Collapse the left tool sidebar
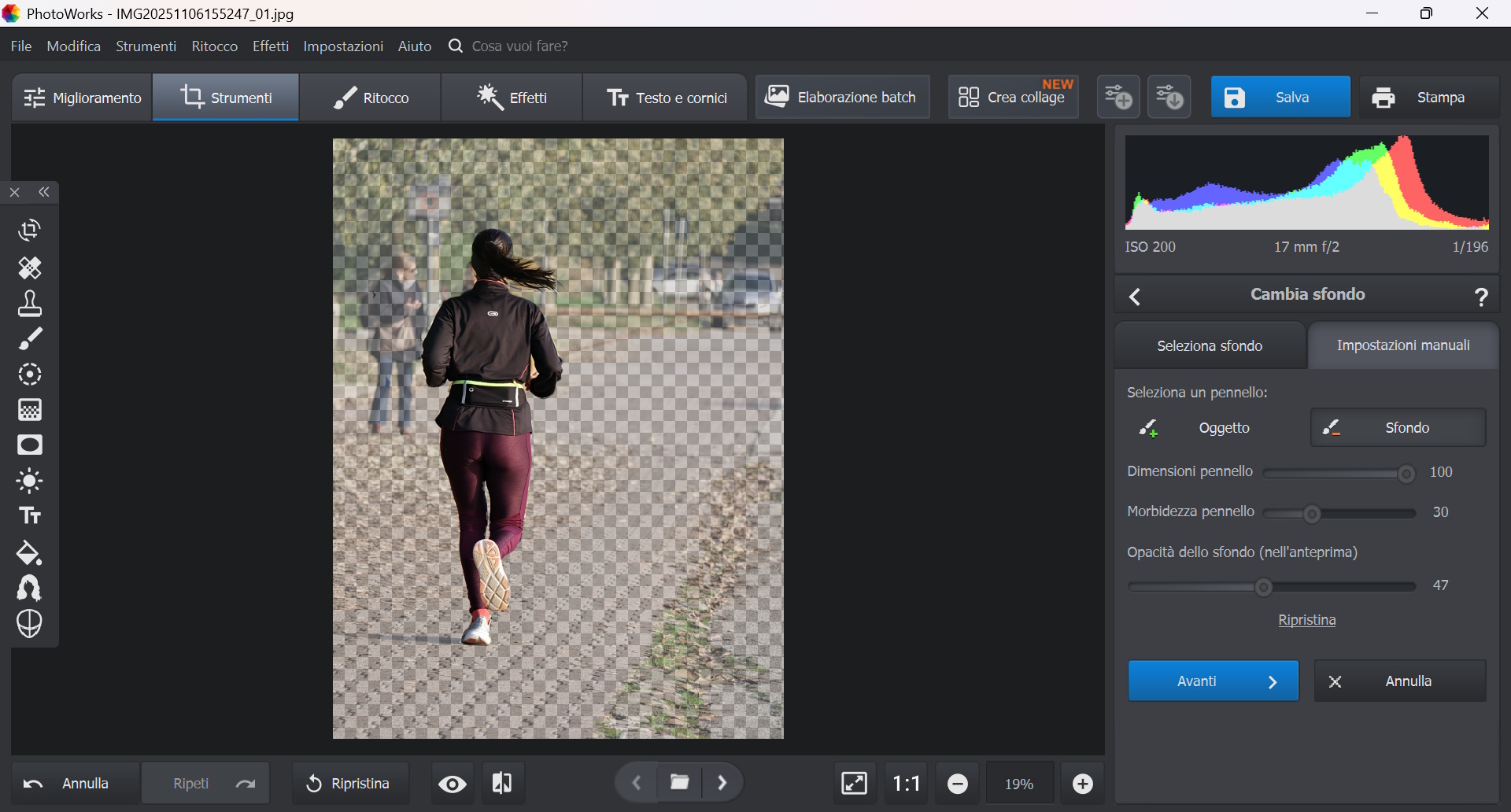The image size is (1511, 812). 45,193
